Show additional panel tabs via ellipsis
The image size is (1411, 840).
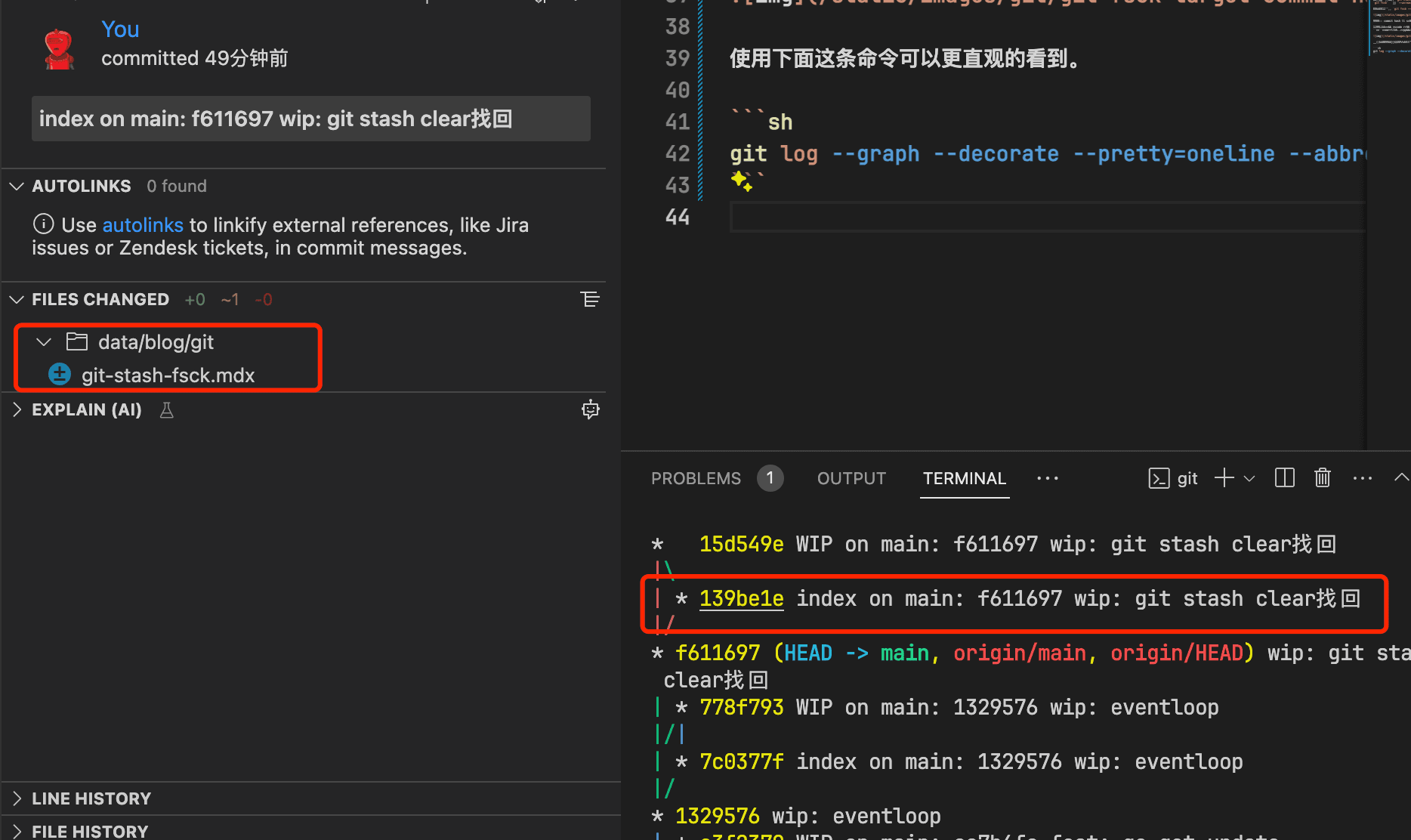pyautogui.click(x=1047, y=478)
